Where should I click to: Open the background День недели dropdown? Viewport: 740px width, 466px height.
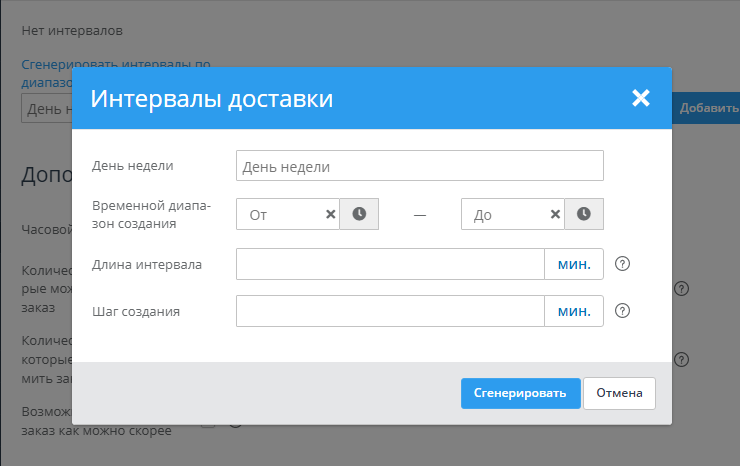tap(46, 108)
